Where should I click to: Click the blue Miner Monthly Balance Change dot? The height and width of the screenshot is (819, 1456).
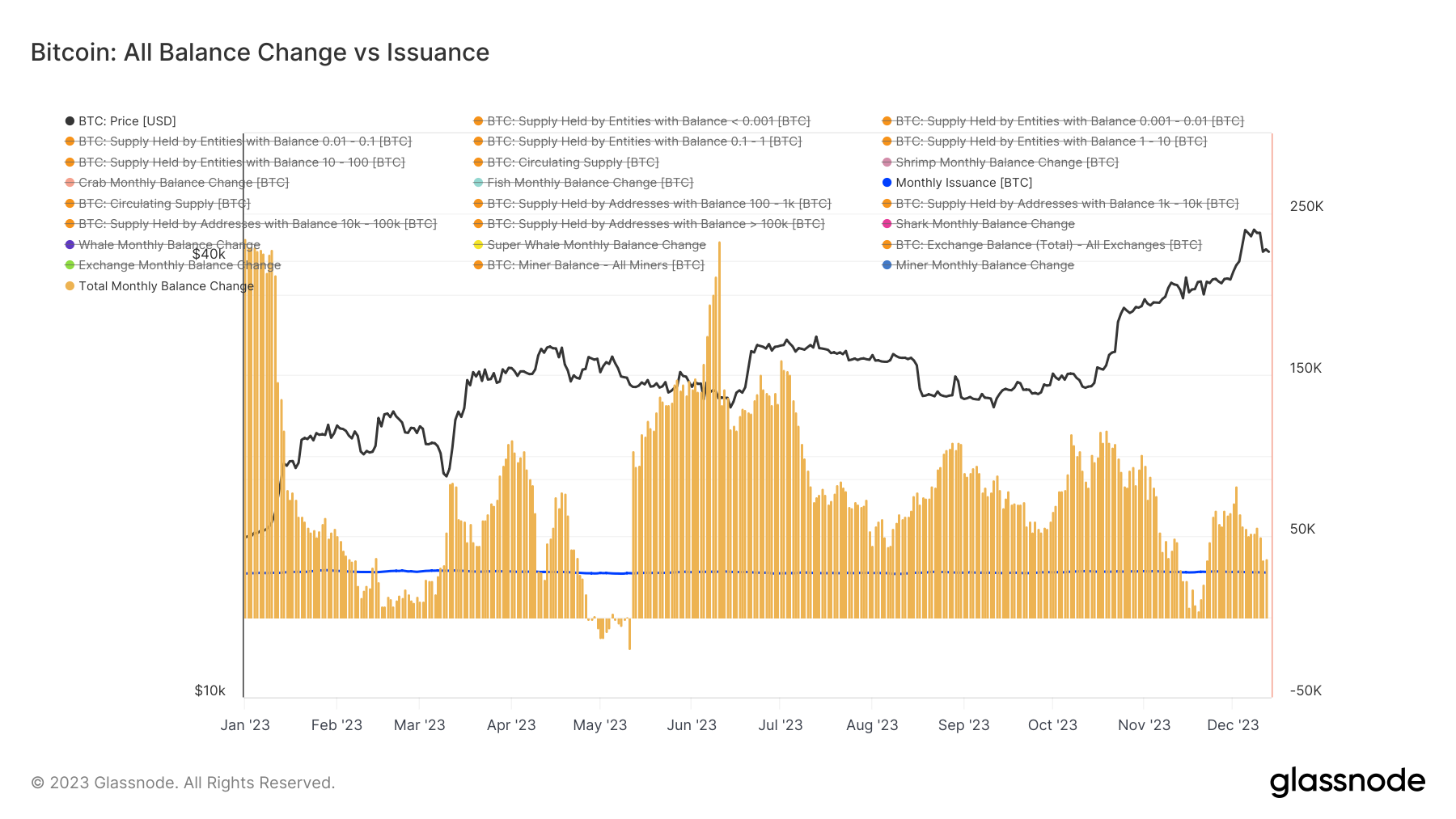887,265
